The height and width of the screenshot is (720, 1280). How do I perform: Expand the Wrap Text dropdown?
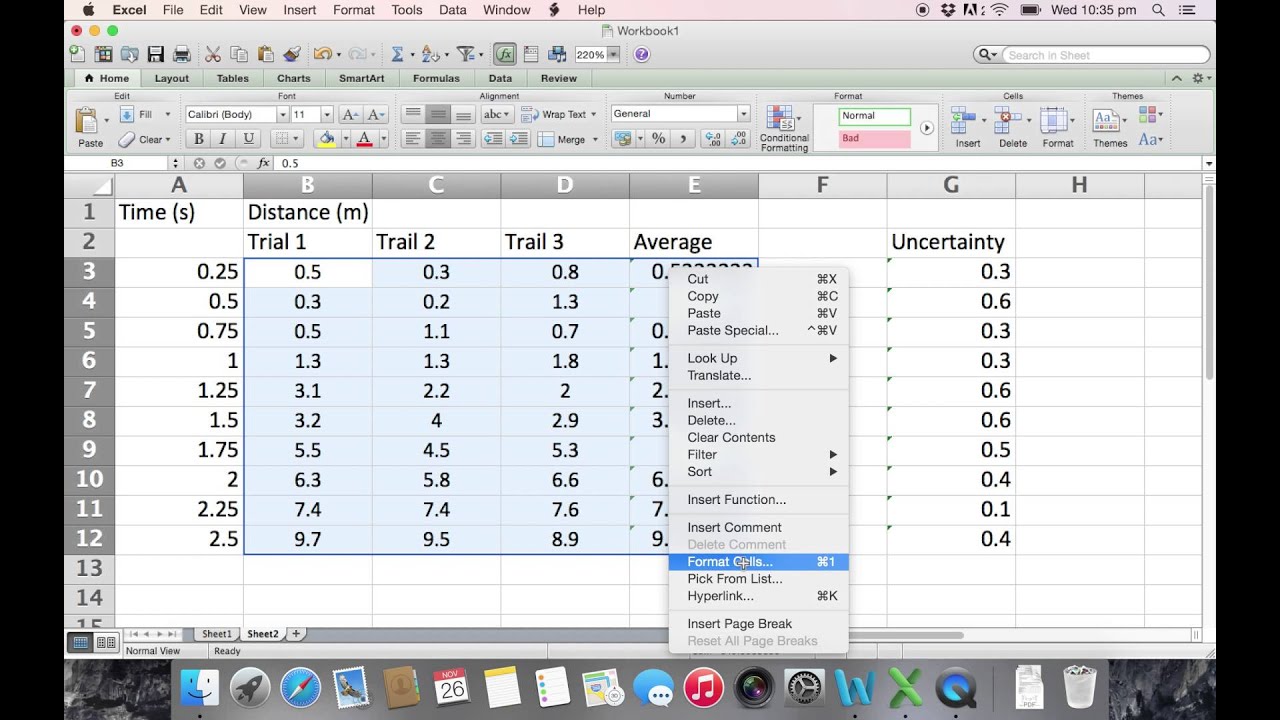pos(594,114)
